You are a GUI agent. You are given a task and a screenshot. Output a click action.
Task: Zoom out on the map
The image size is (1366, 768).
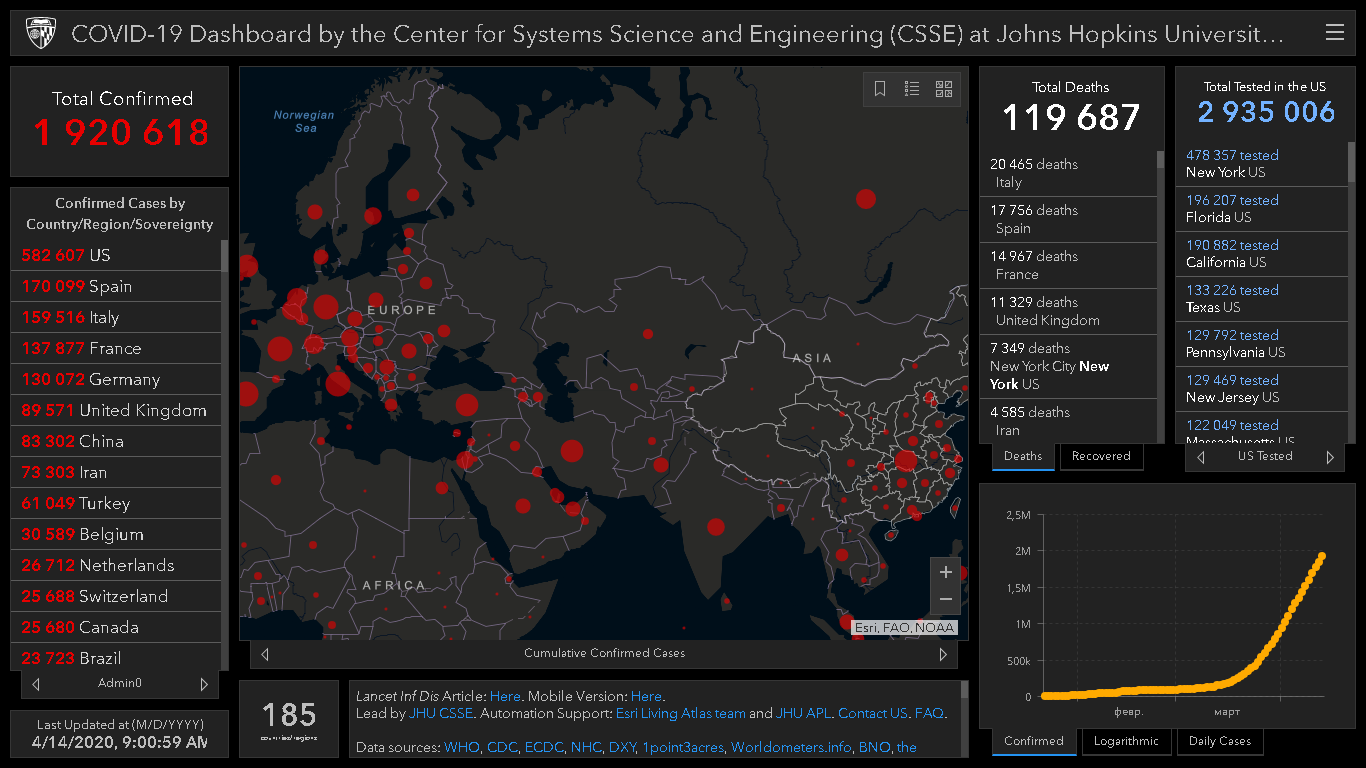(945, 600)
